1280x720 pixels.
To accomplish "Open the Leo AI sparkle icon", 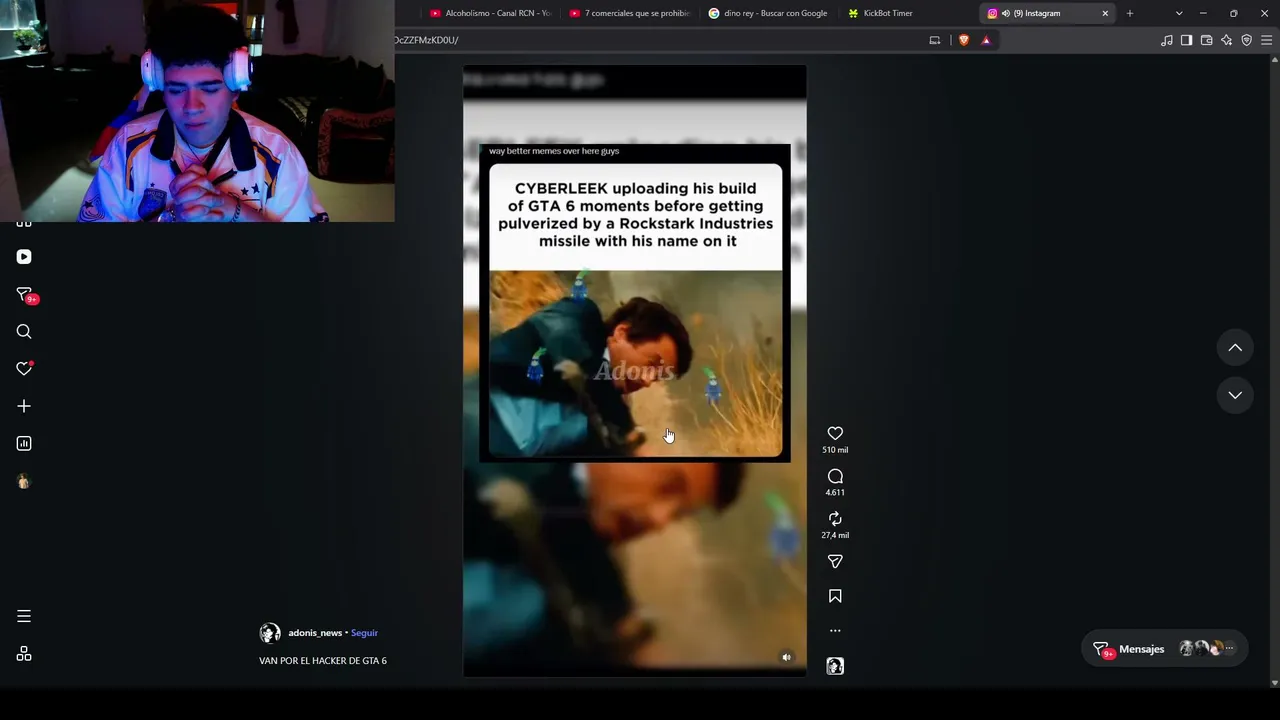I will 1227,40.
